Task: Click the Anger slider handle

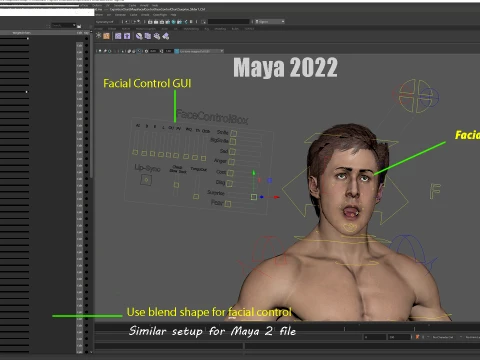Action: 231,162
